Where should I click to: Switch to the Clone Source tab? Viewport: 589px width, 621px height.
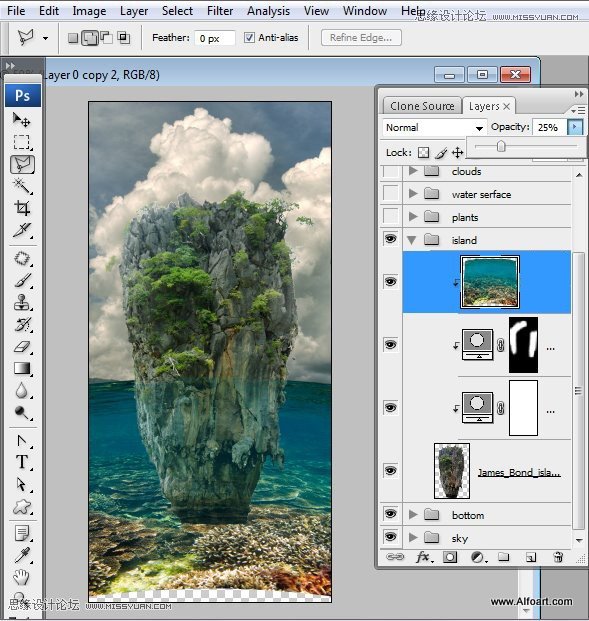[422, 106]
